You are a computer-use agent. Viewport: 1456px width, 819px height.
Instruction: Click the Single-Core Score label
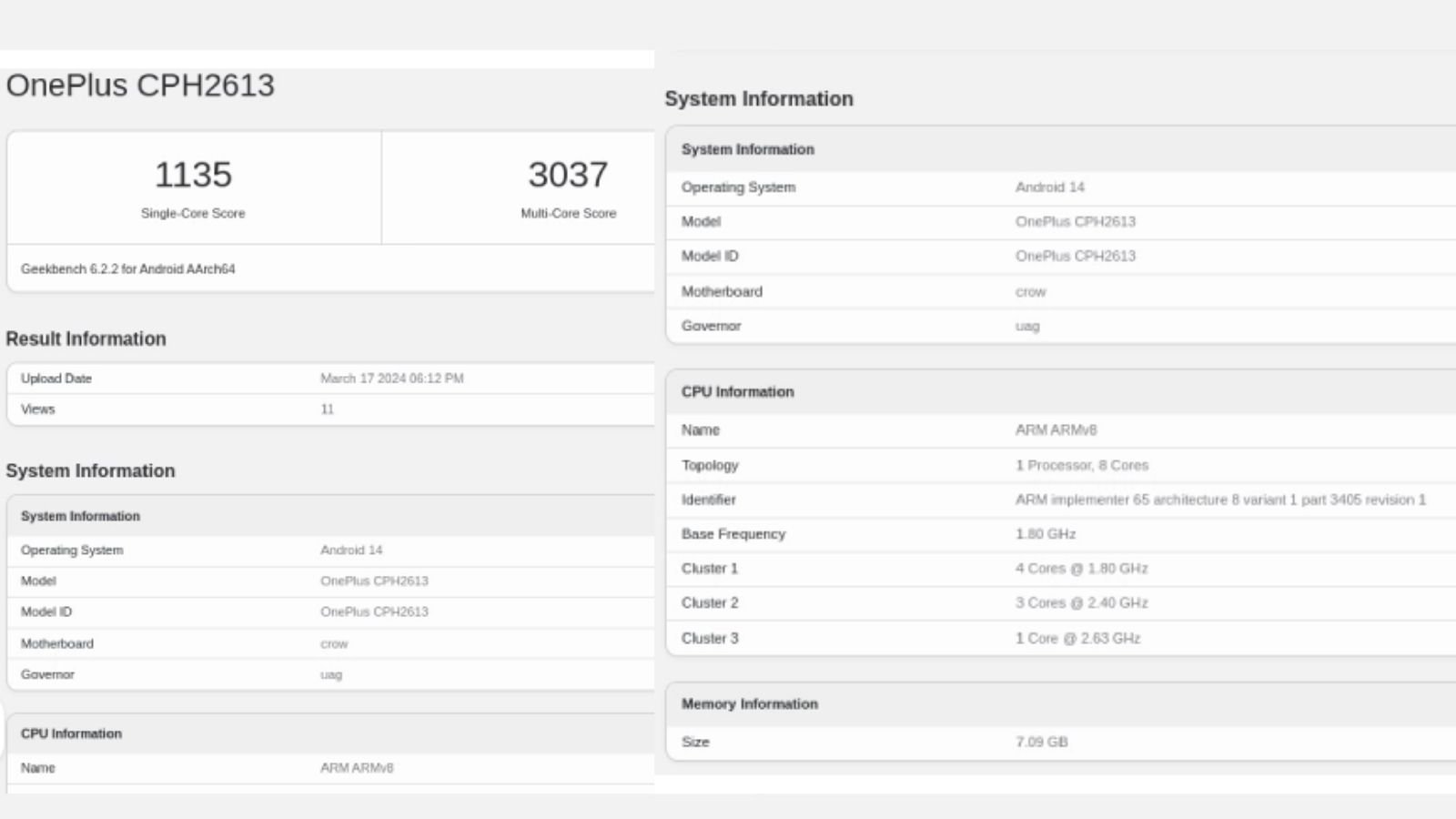click(x=193, y=213)
